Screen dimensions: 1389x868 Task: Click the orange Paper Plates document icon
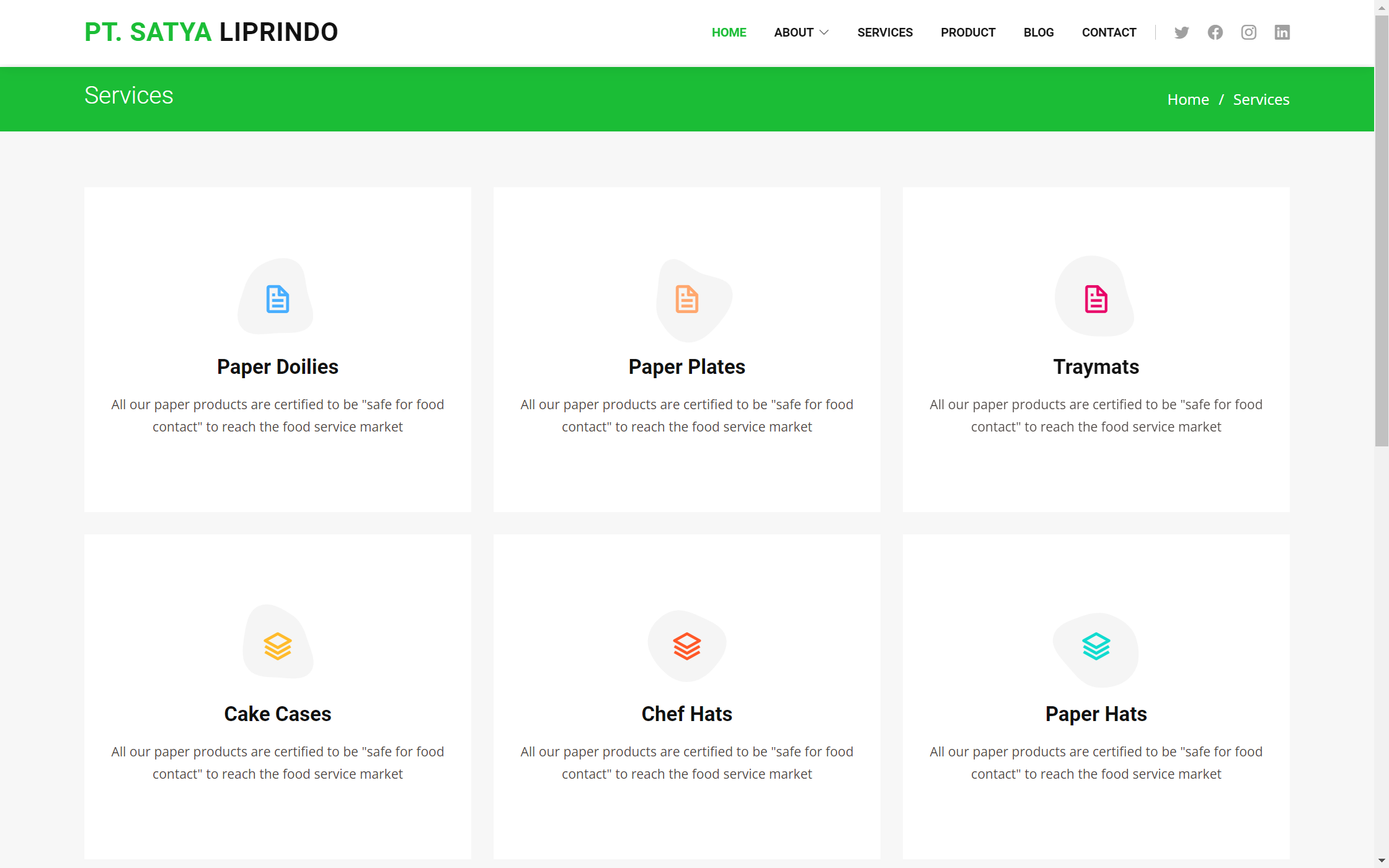(686, 299)
